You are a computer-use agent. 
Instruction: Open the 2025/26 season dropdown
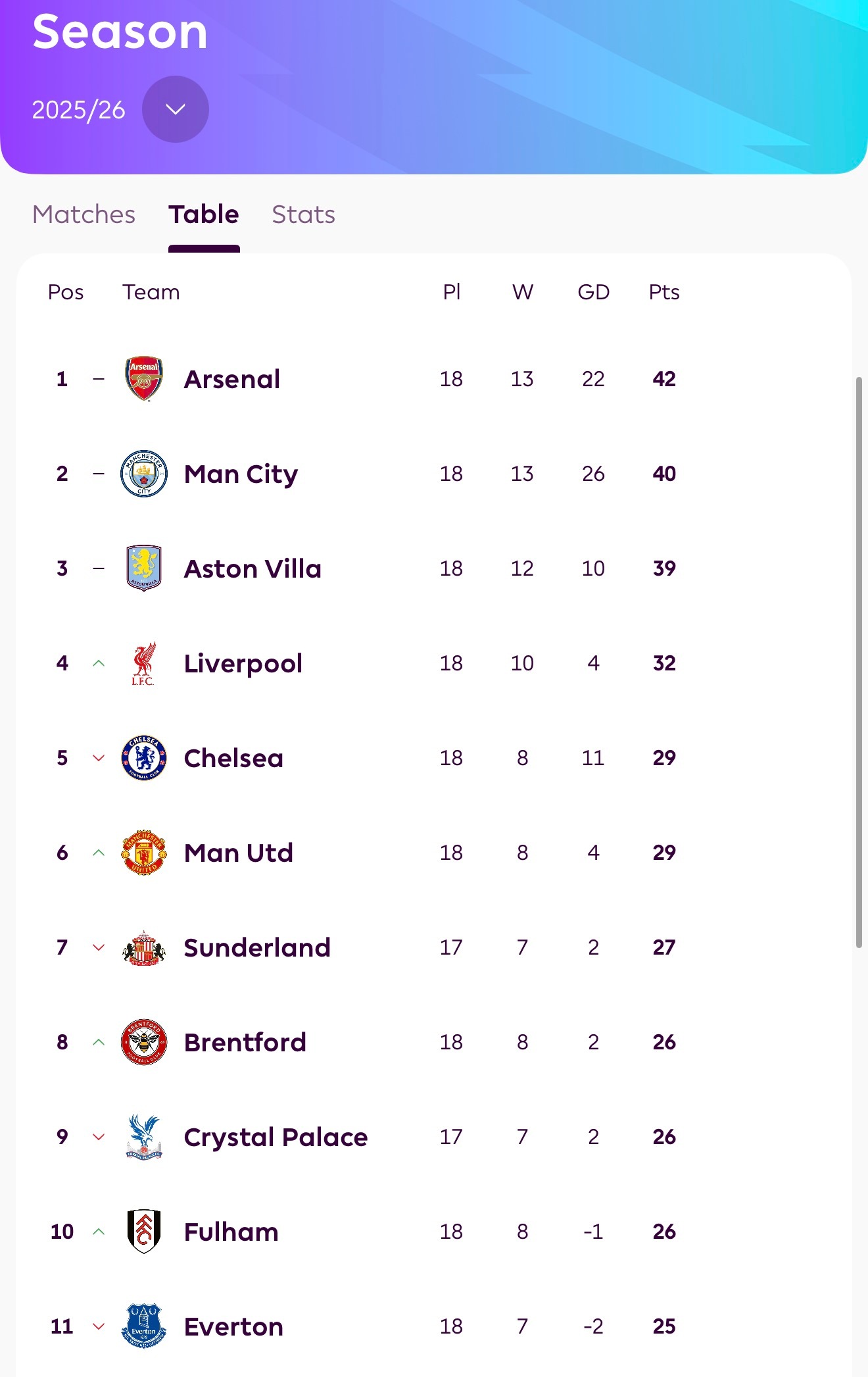(x=176, y=109)
